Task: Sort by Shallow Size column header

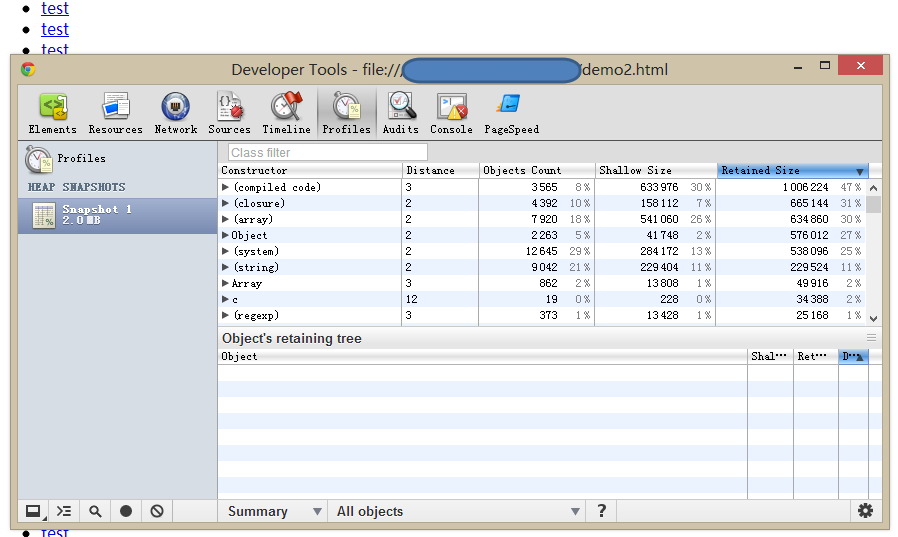Action: click(655, 170)
